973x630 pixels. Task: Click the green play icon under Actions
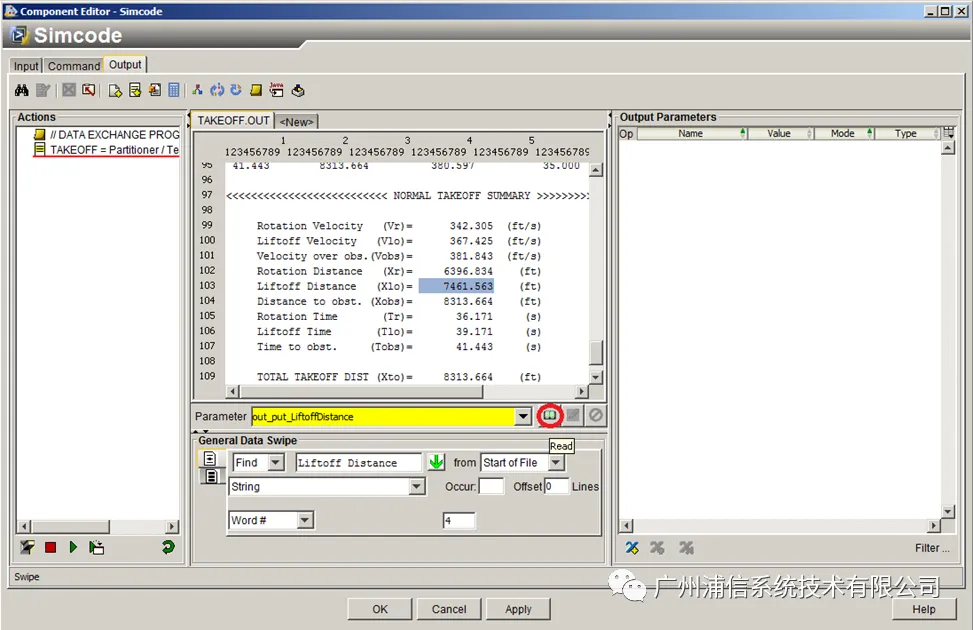click(73, 547)
